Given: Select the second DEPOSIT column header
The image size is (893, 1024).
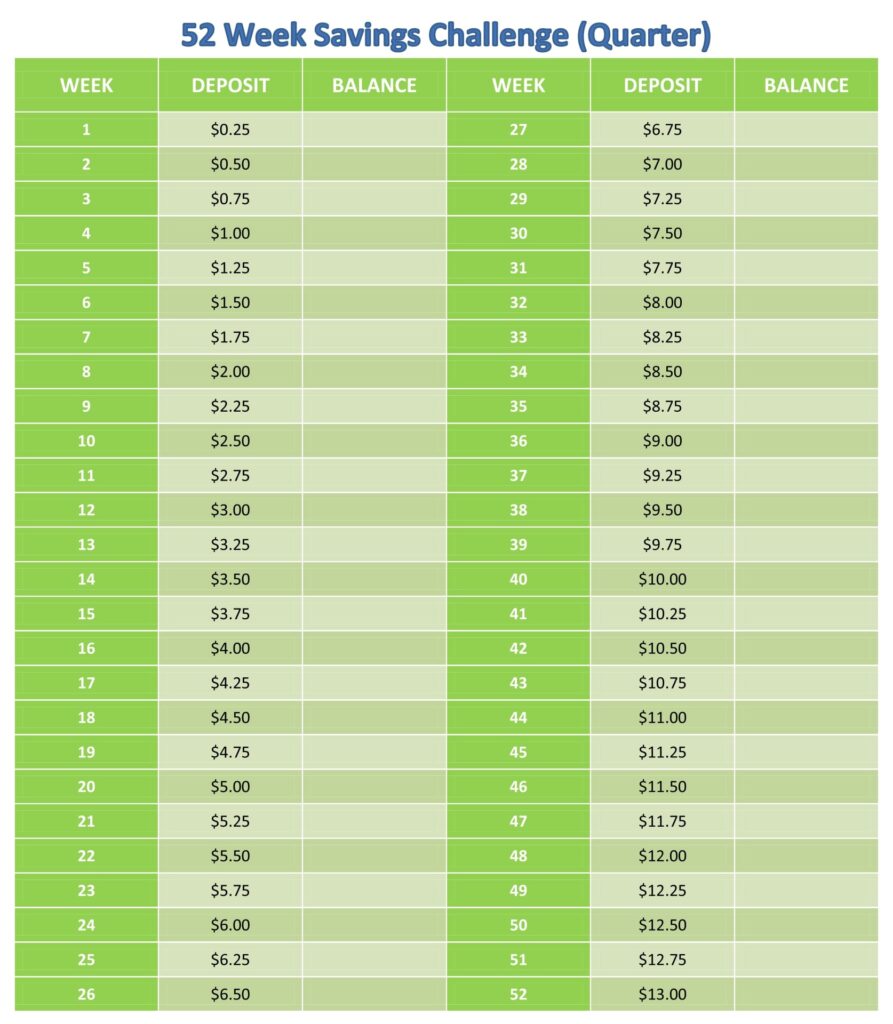Looking at the screenshot, I should coord(662,85).
